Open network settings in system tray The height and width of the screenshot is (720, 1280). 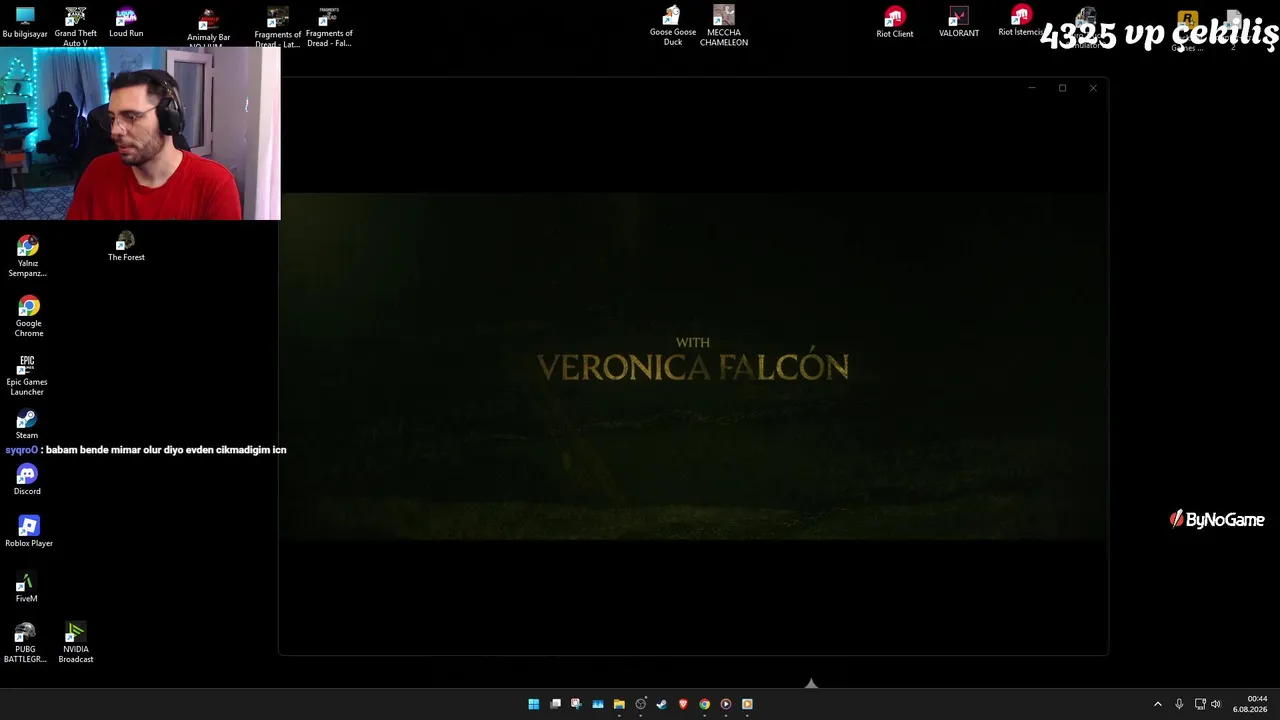coord(1200,704)
